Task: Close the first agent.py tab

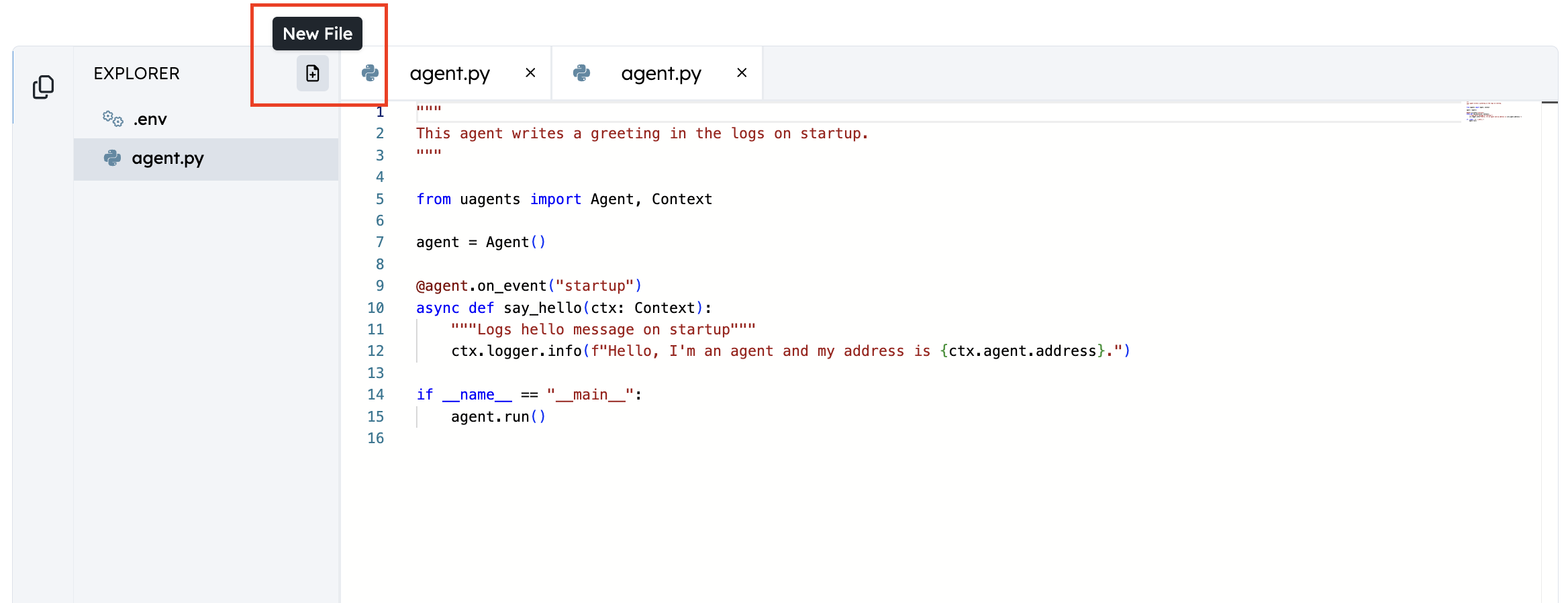Action: click(x=530, y=73)
